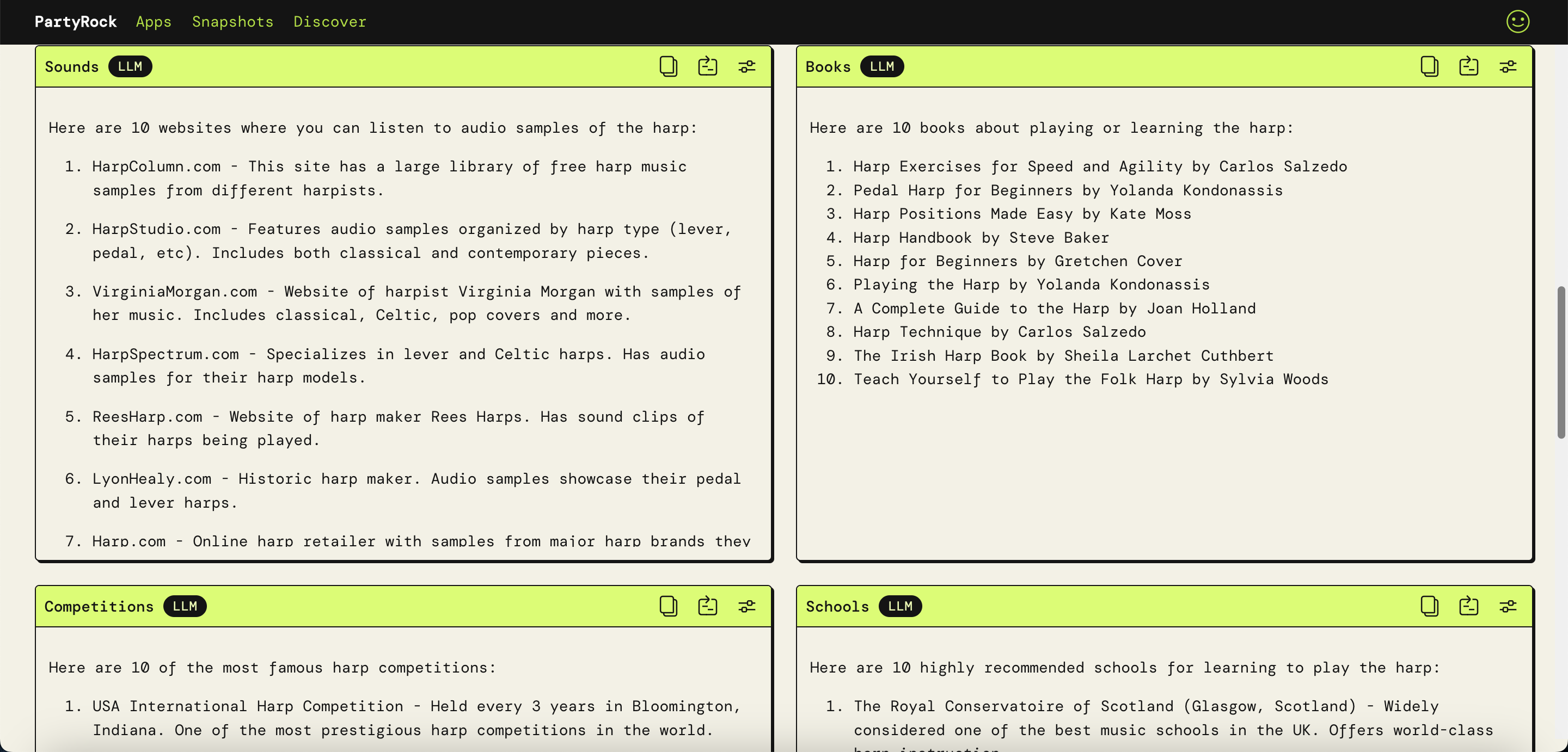Open the smiley face profile icon
The height and width of the screenshot is (752, 1568).
[x=1517, y=22]
